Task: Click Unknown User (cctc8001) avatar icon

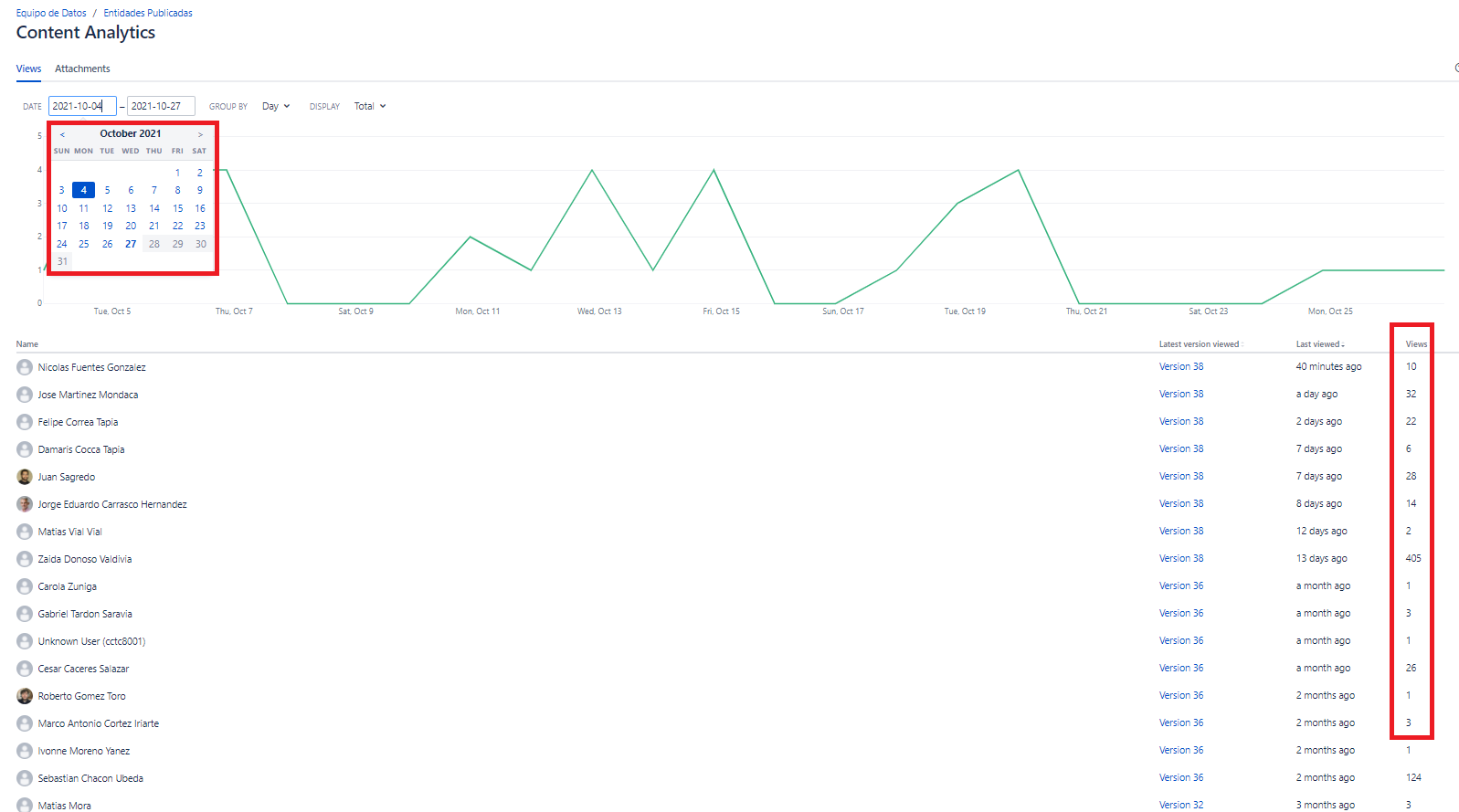Action: point(25,641)
